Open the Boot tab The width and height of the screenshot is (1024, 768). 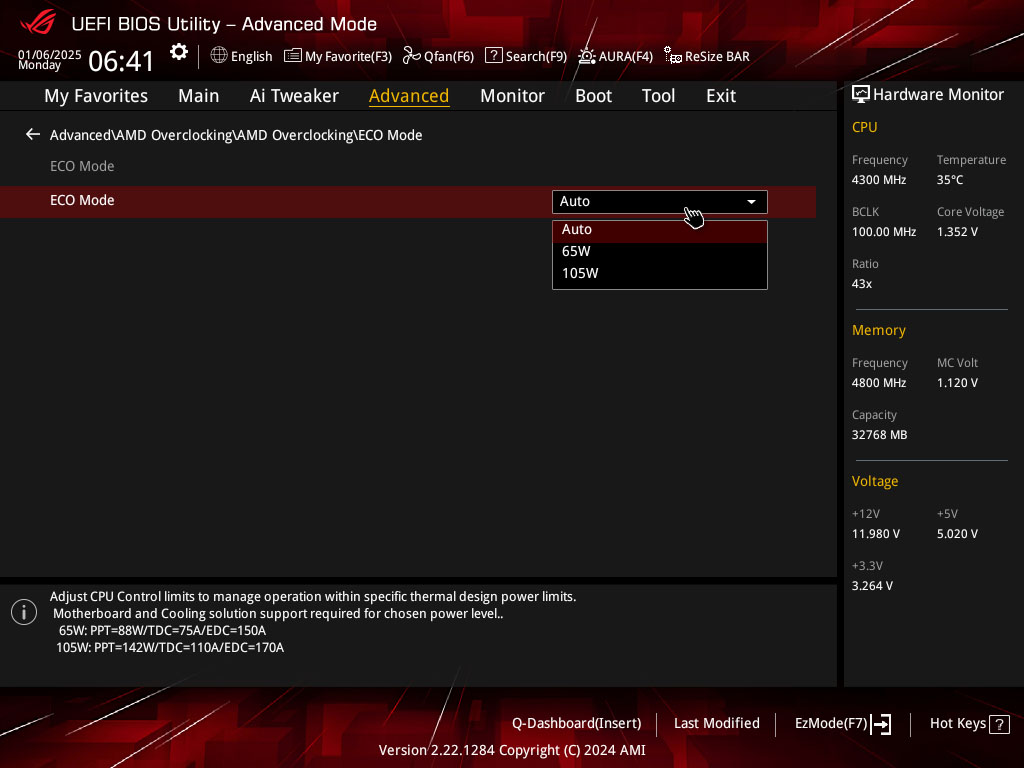594,96
